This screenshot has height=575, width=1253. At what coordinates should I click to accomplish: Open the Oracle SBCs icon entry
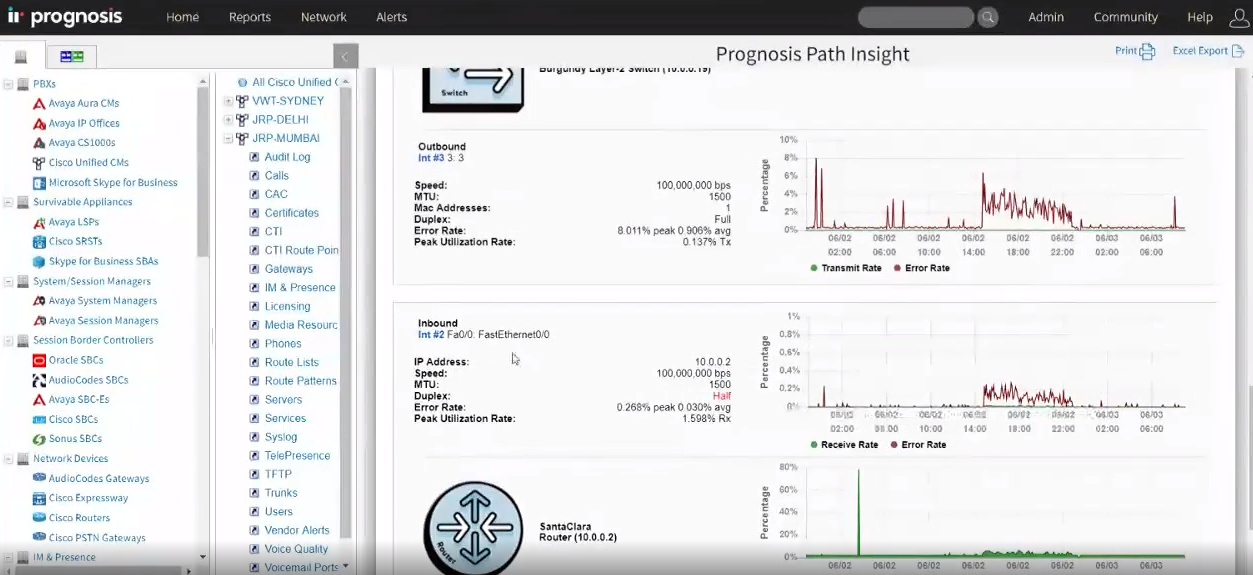(39, 360)
